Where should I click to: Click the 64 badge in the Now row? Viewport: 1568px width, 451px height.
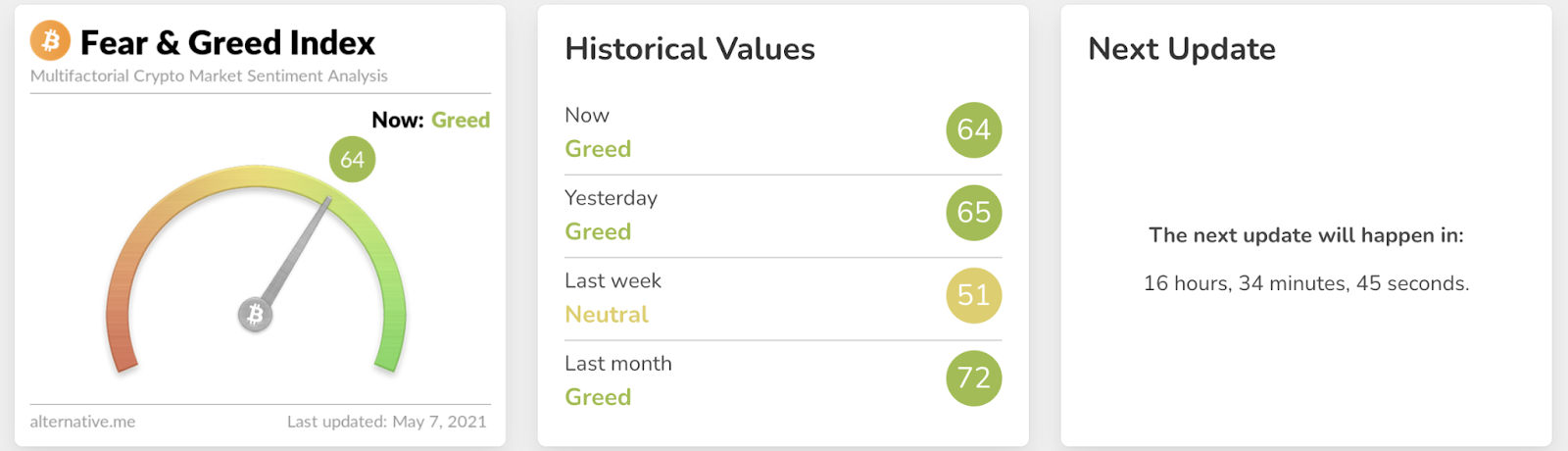coord(973,129)
